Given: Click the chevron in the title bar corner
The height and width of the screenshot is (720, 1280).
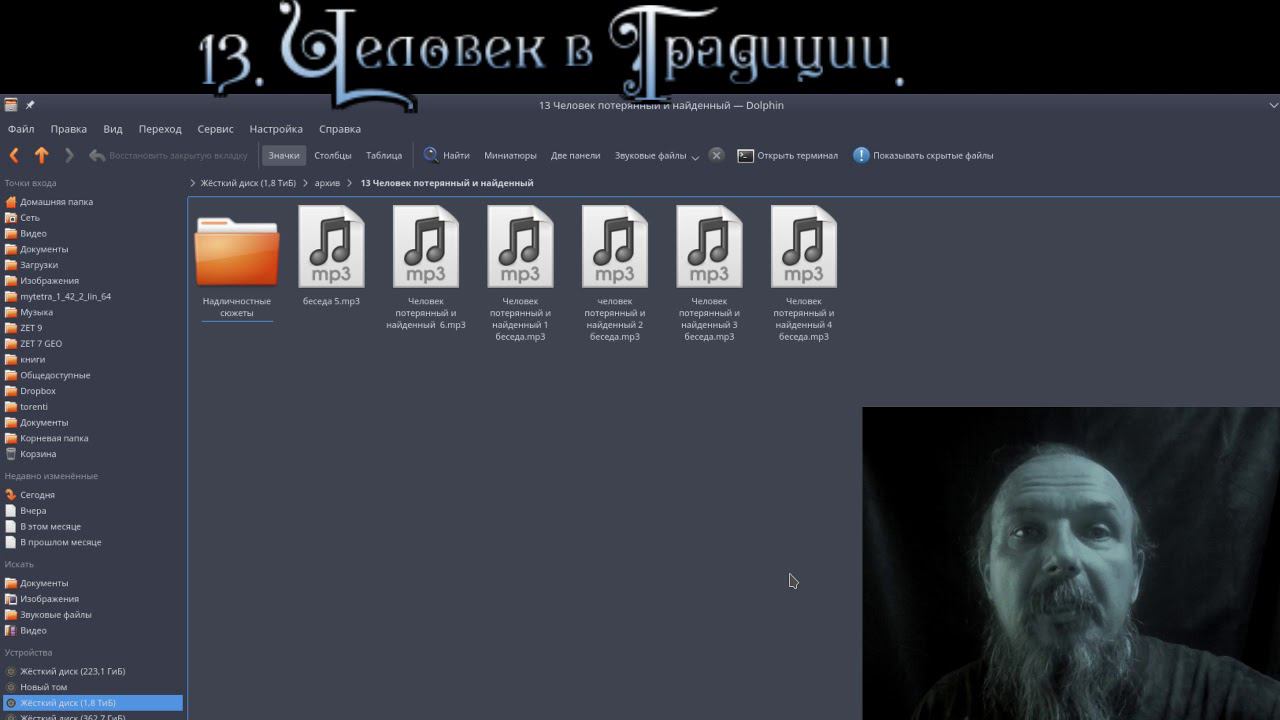Looking at the screenshot, I should tap(1273, 105).
